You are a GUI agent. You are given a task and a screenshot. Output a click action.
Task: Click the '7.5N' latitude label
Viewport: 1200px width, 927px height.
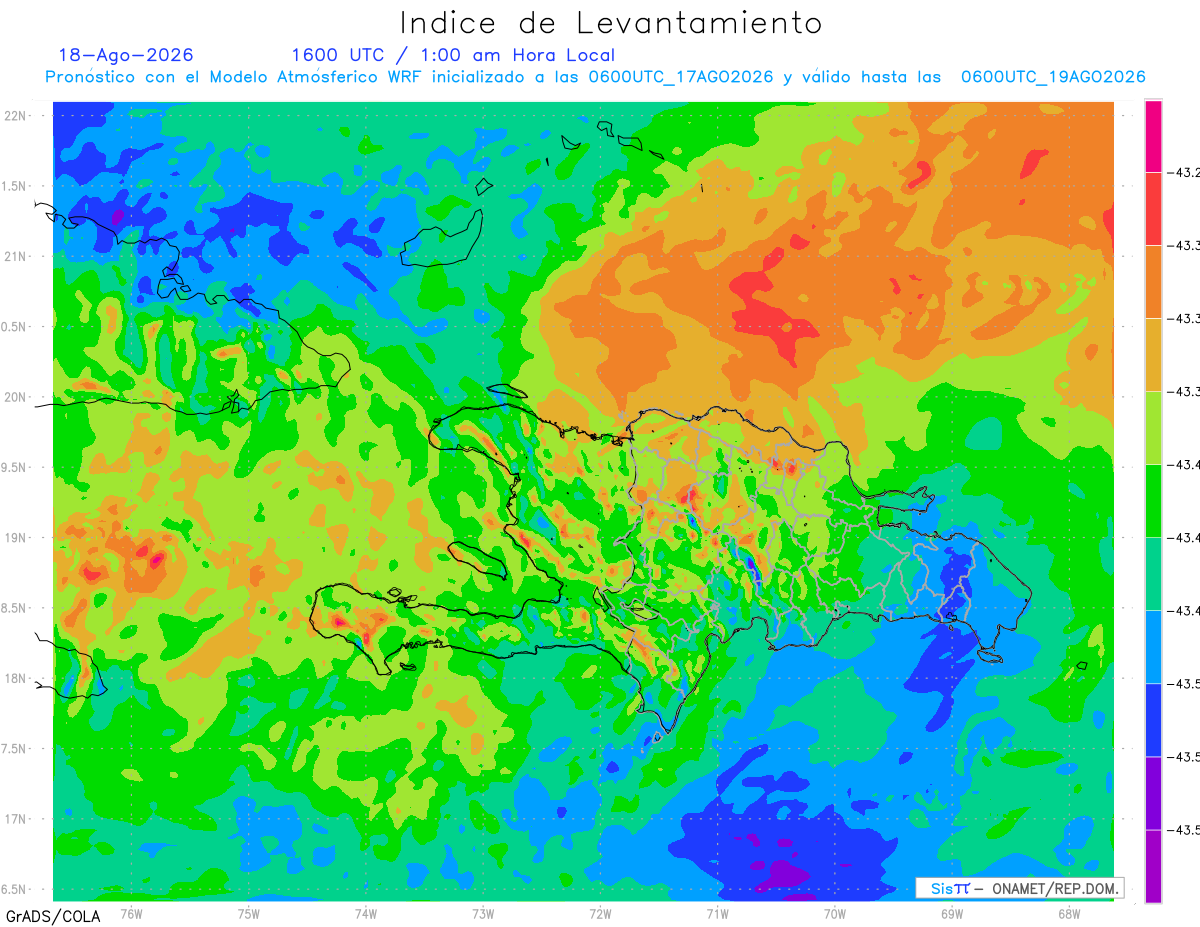click(15, 749)
